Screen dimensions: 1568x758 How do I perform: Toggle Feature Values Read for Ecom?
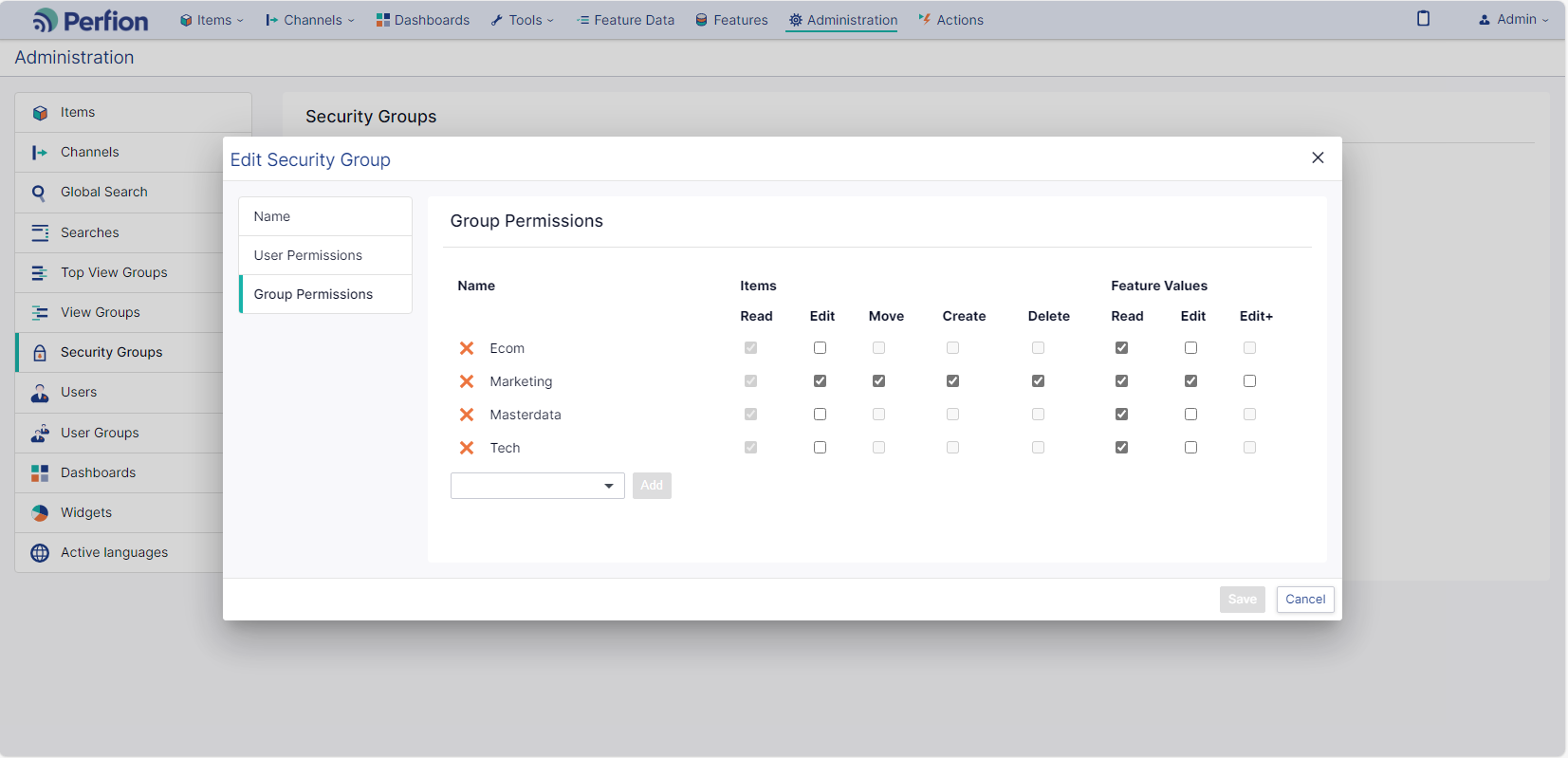click(1121, 348)
